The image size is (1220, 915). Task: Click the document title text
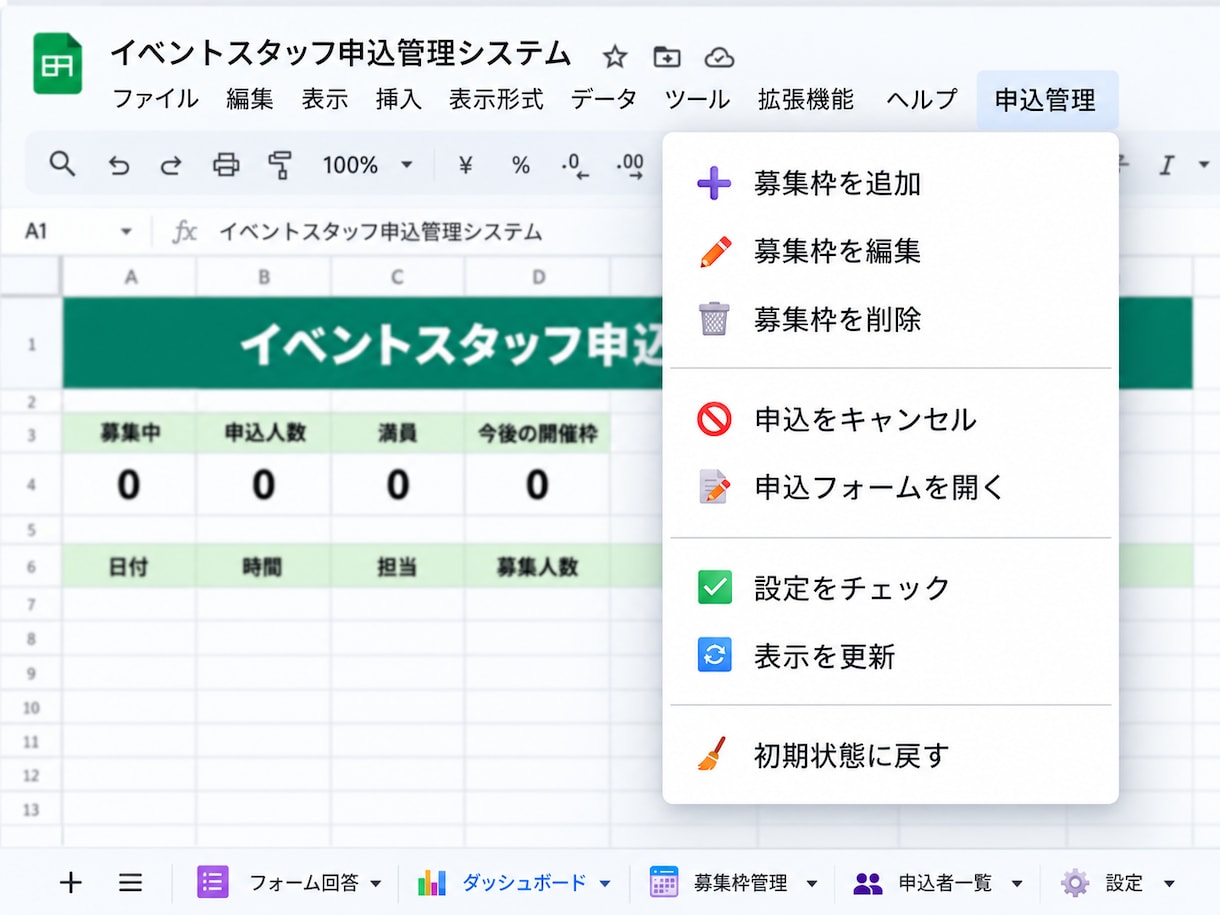click(x=341, y=53)
